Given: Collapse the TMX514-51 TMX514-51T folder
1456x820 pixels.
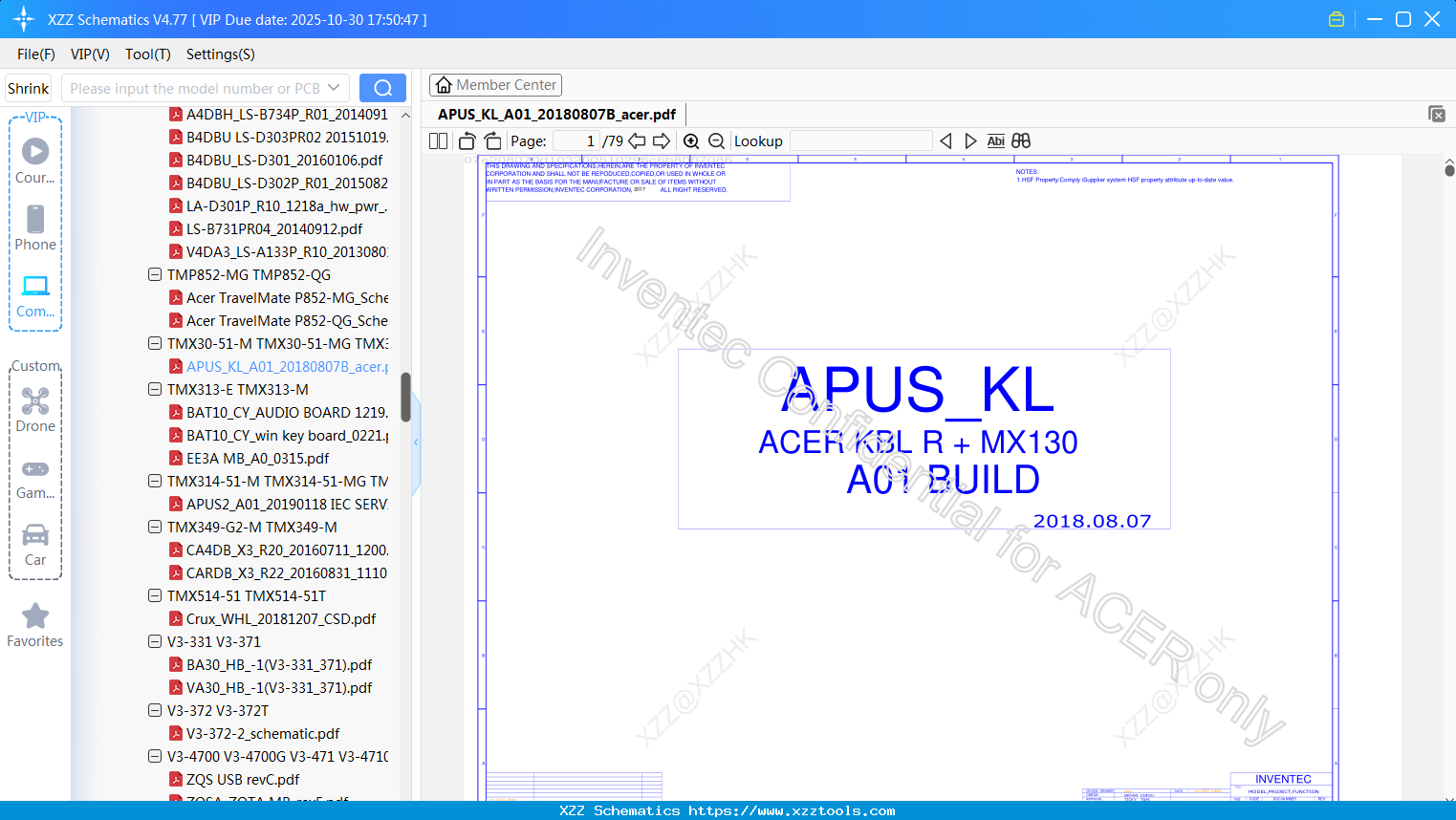Looking at the screenshot, I should tap(155, 596).
